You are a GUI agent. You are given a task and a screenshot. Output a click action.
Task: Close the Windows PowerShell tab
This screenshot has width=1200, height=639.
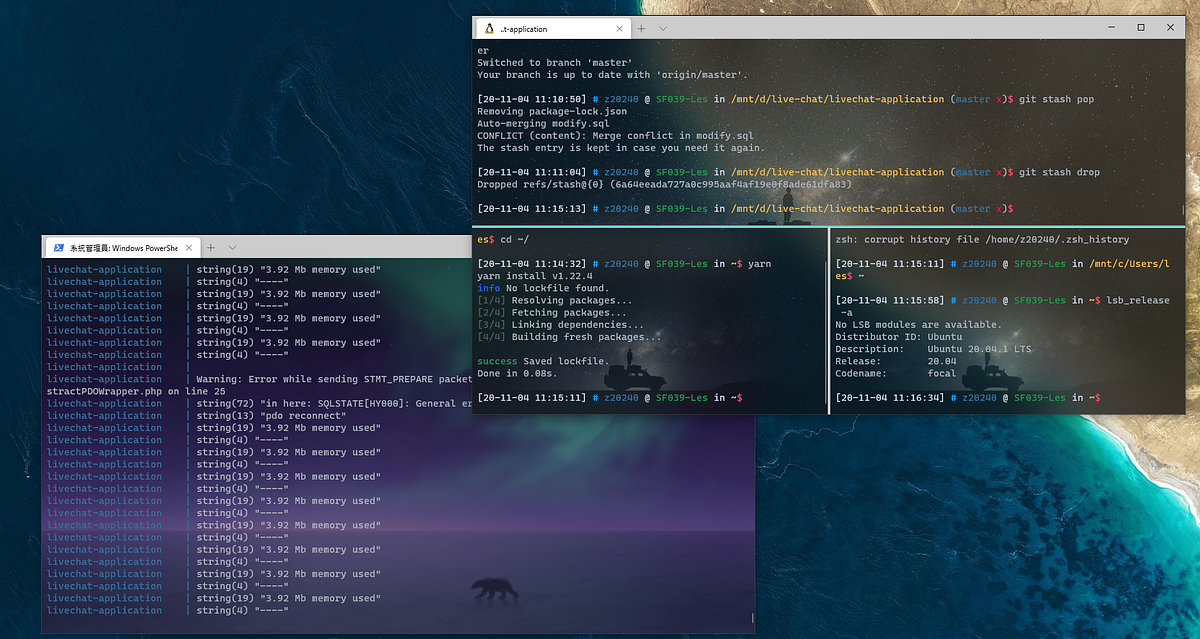point(188,245)
